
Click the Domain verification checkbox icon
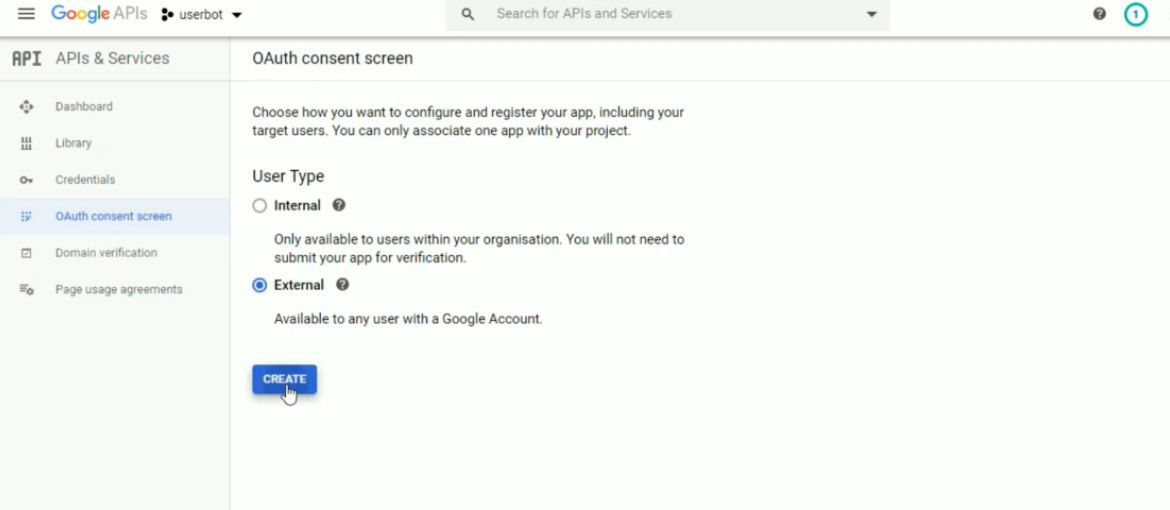(x=27, y=253)
